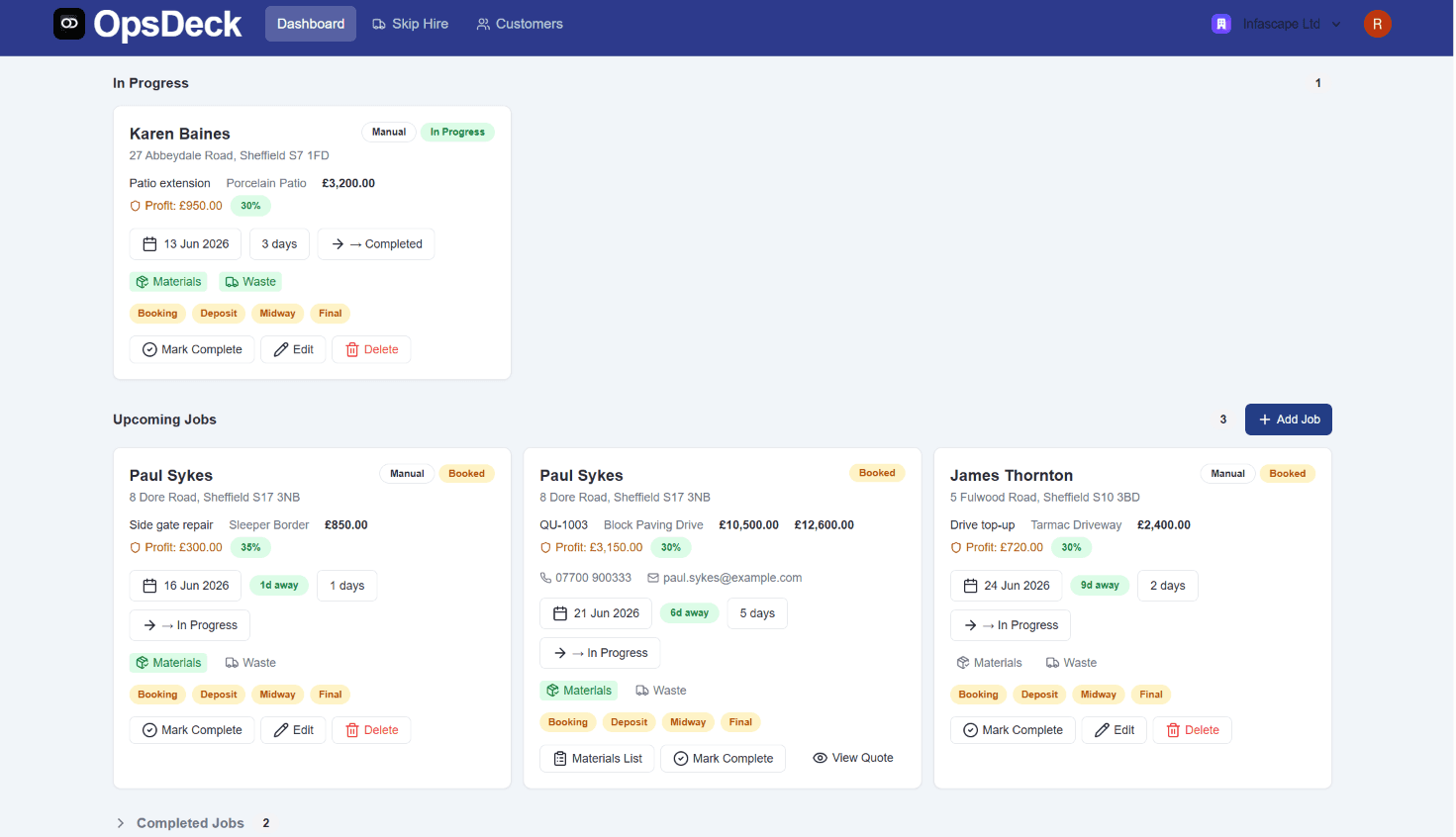Click 3 days duration on Karen Baines

279,244
